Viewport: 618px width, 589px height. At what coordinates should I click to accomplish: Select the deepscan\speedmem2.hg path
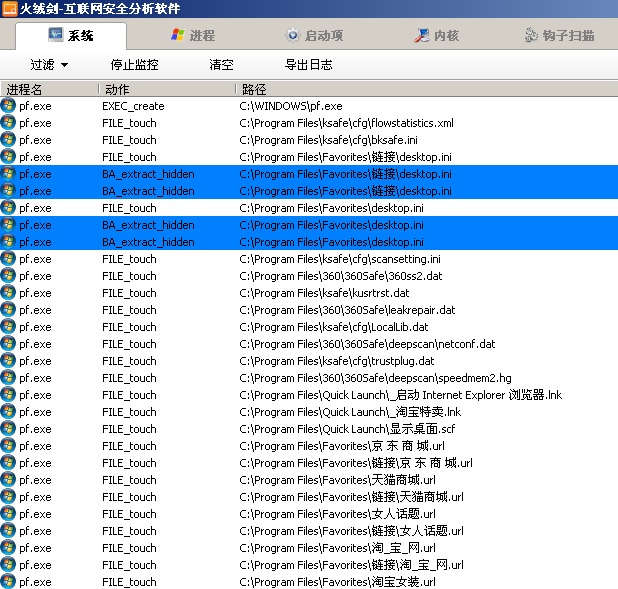click(x=375, y=378)
